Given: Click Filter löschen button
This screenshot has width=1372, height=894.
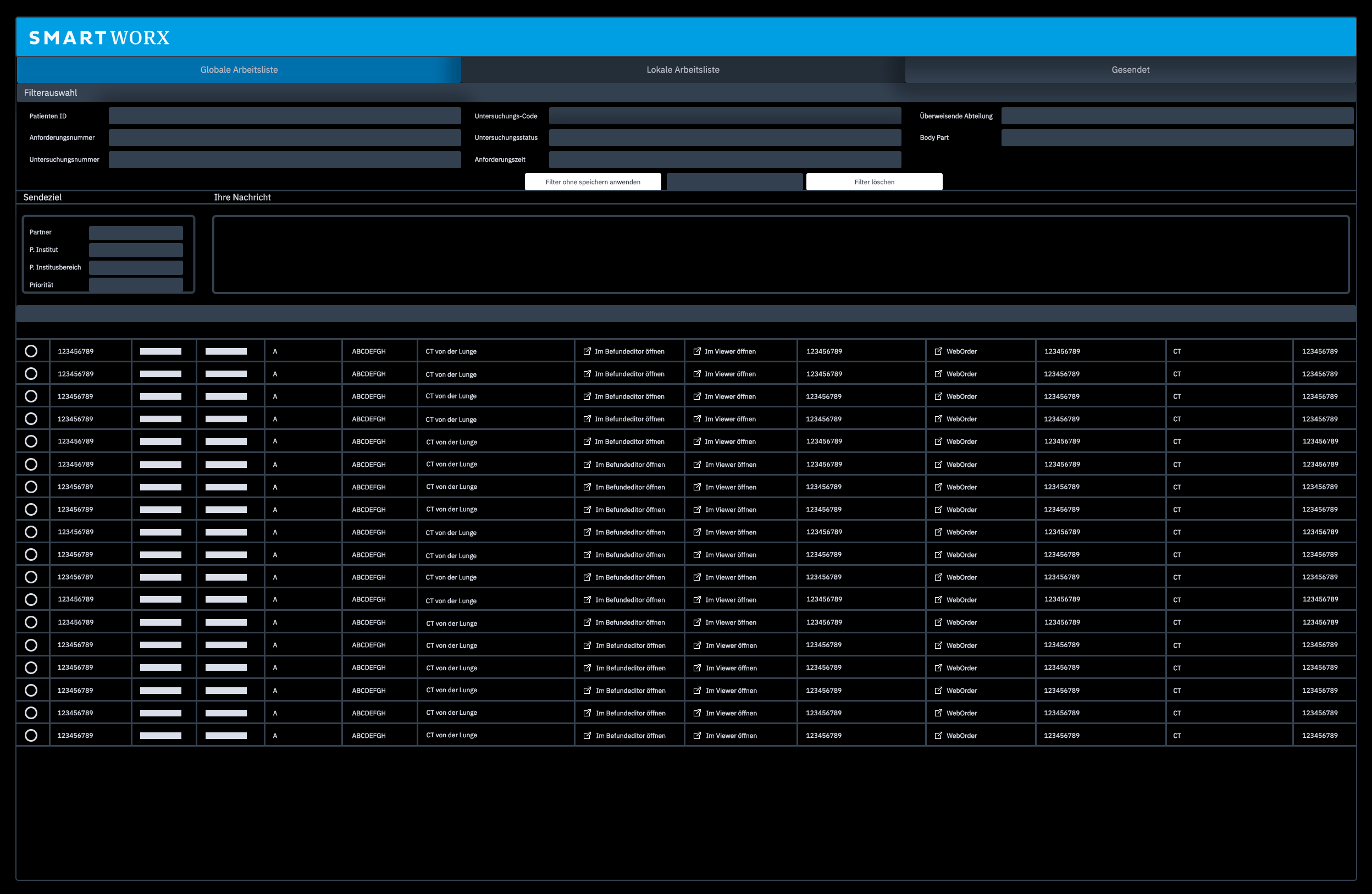Looking at the screenshot, I should point(874,181).
